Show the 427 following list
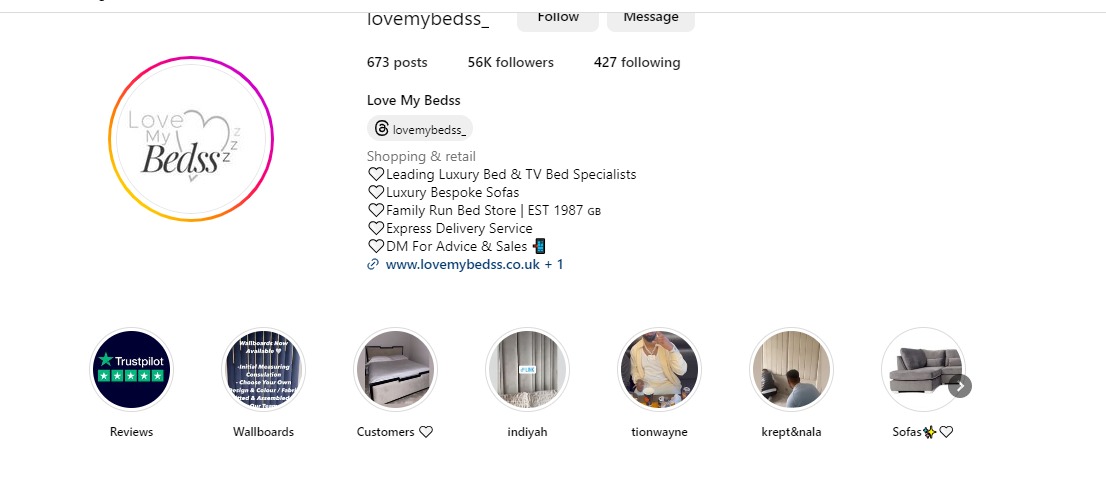This screenshot has width=1106, height=490. click(x=636, y=62)
